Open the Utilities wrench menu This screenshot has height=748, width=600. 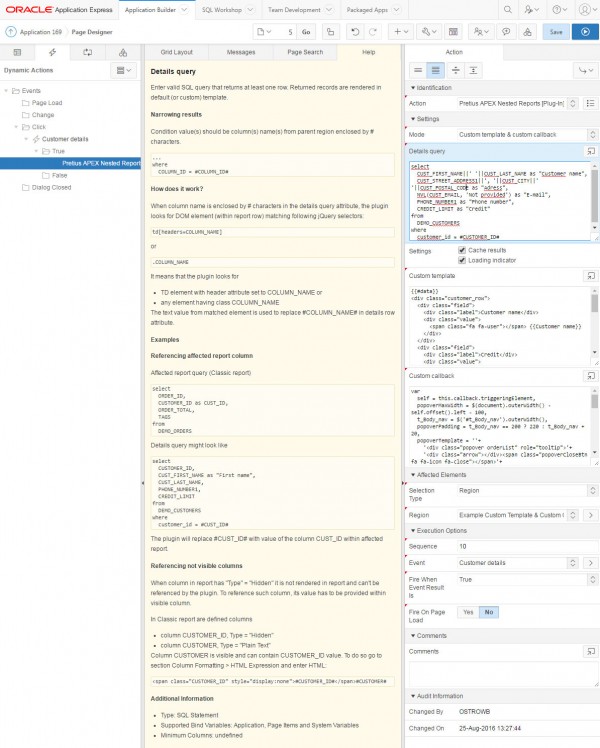click(x=429, y=32)
